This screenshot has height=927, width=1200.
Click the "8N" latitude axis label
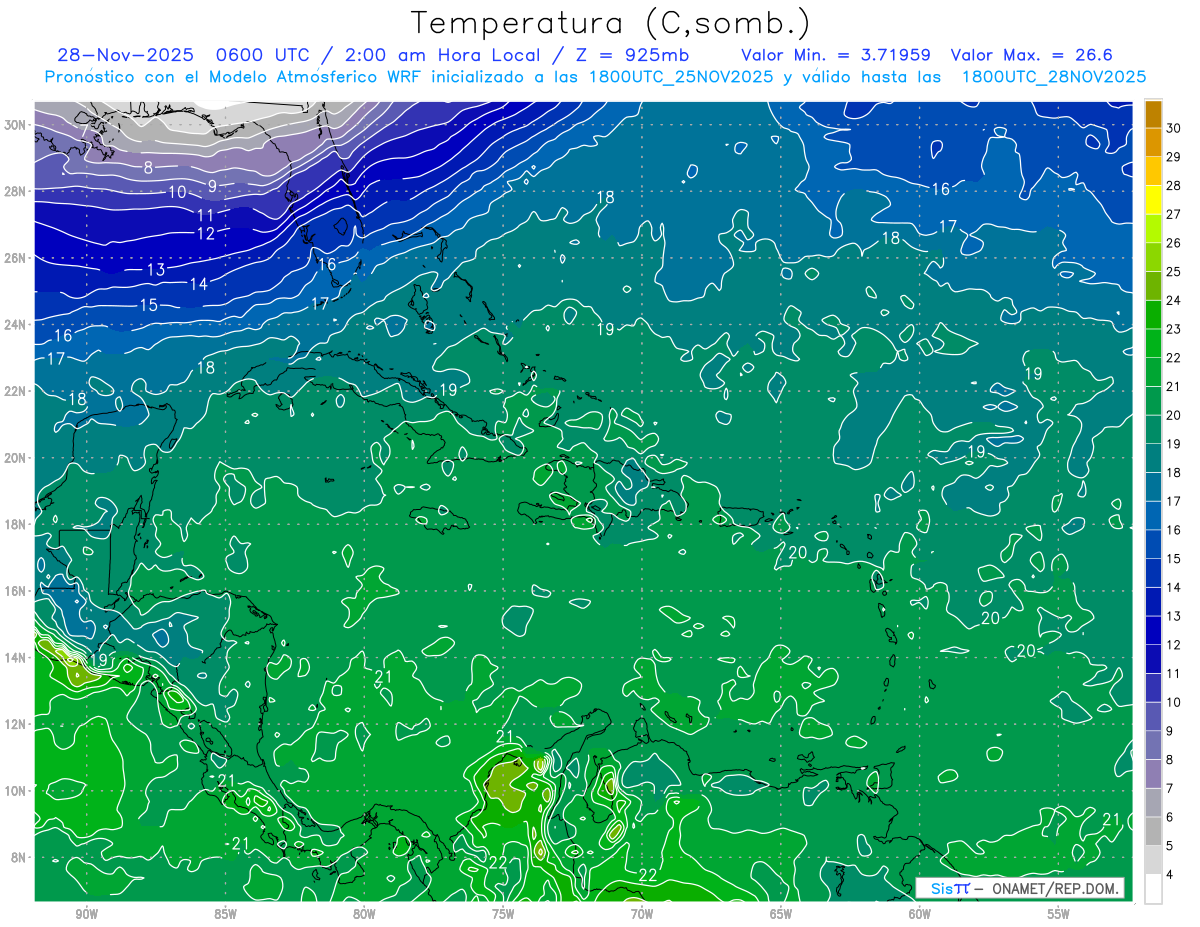[x=19, y=857]
